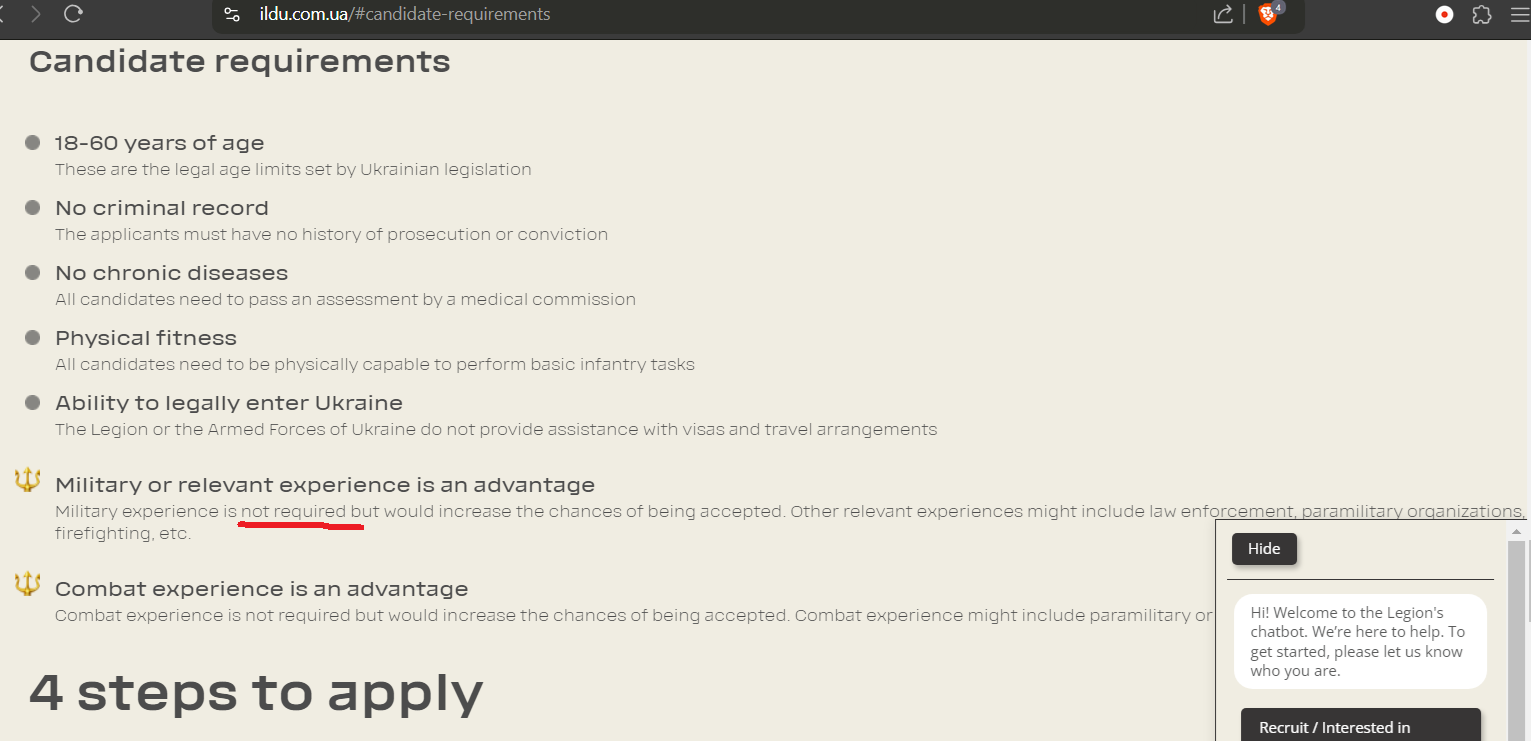Click the browser forward arrow

[36, 14]
